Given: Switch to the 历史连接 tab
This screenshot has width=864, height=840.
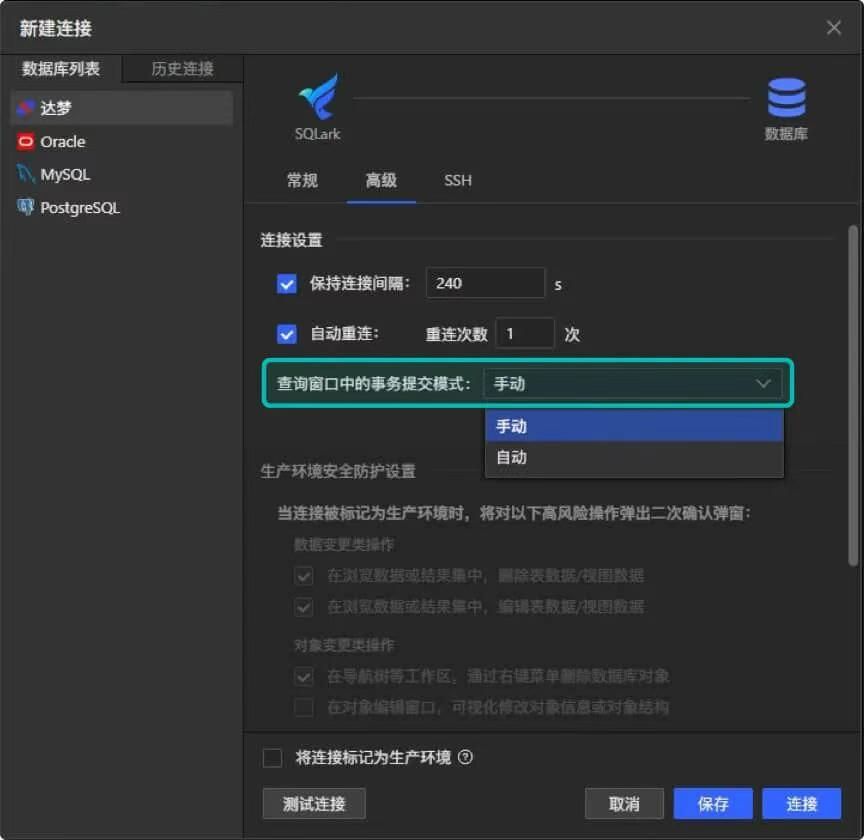Looking at the screenshot, I should tap(182, 69).
